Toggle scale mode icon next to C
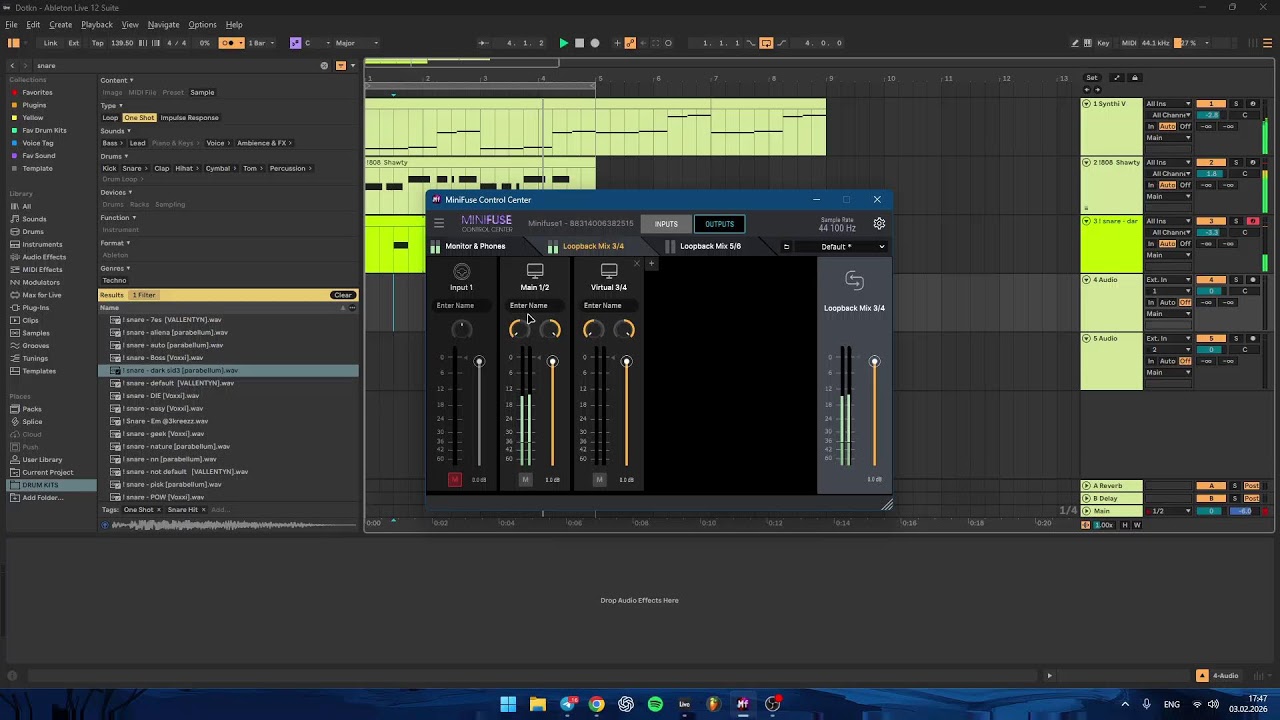 coord(295,43)
